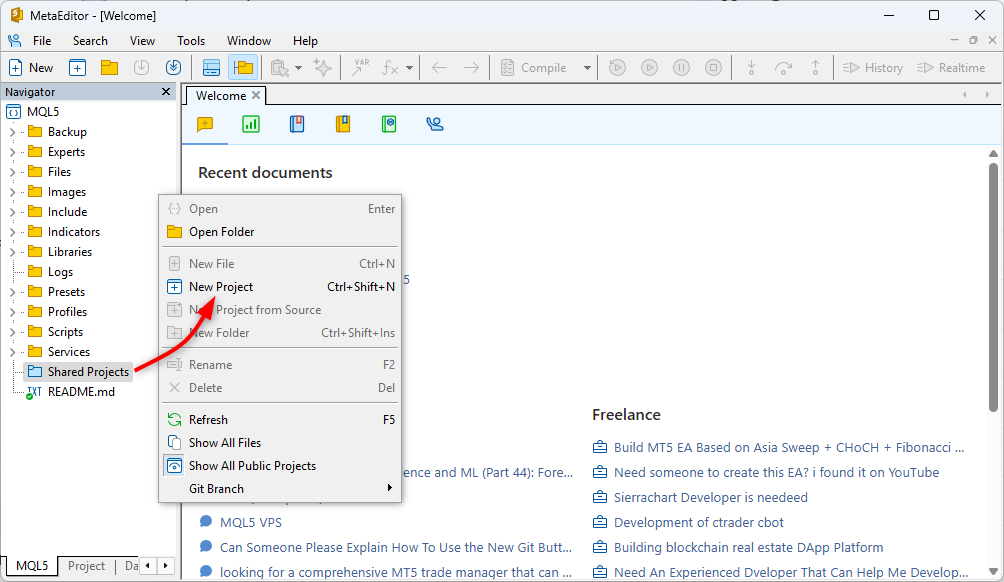Expand the Libraries folder
This screenshot has width=1004, height=582.
click(12, 252)
